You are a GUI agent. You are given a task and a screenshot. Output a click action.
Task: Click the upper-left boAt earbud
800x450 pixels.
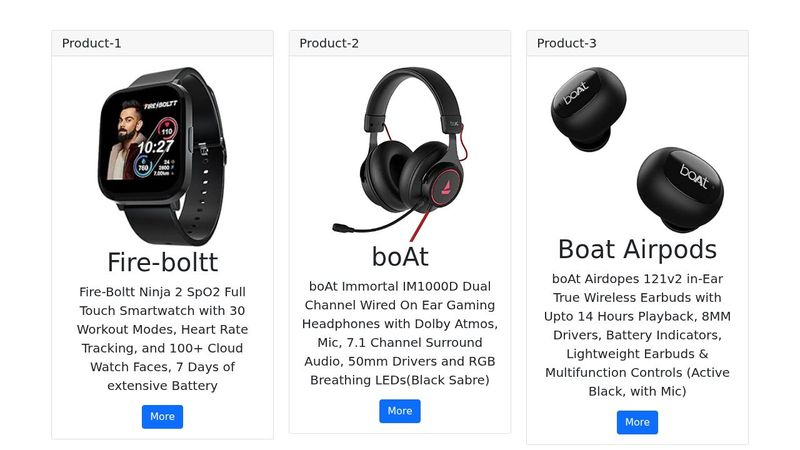[x=588, y=107]
